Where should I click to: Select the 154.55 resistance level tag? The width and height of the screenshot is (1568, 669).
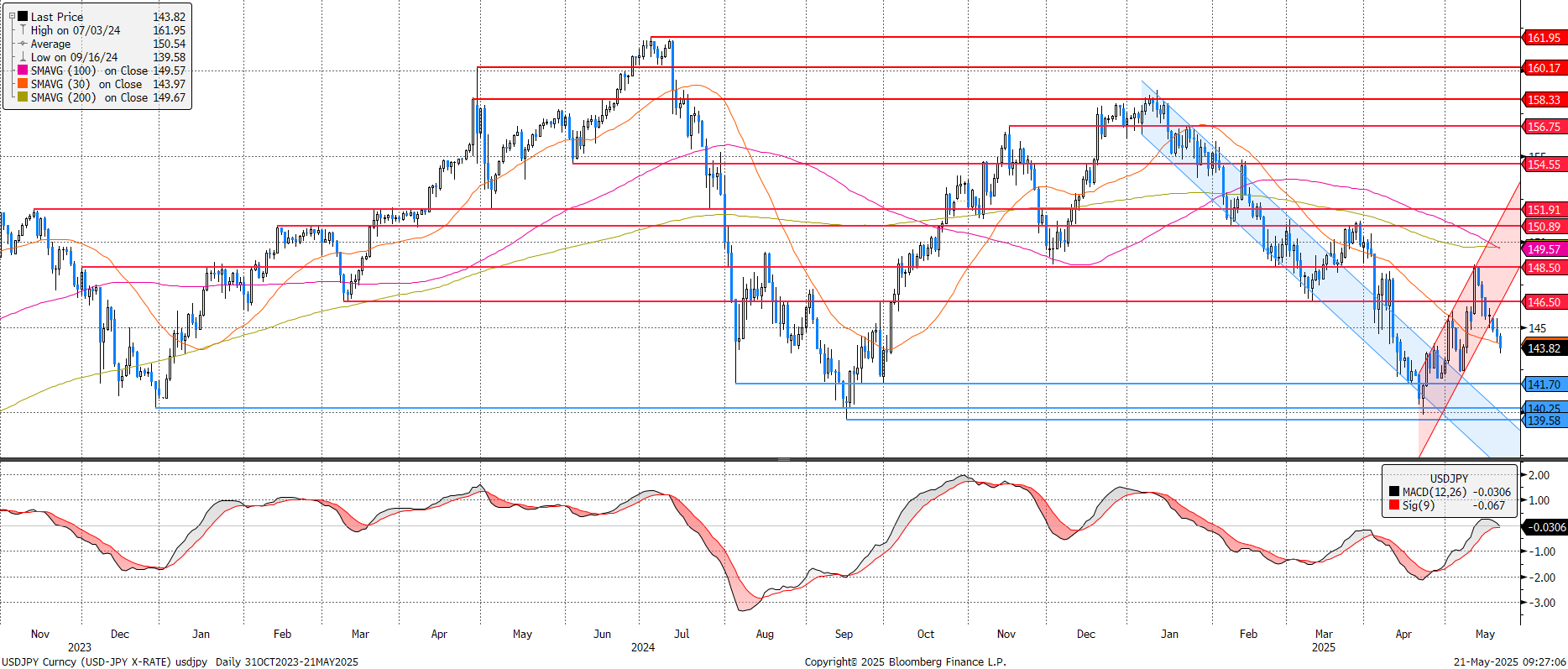pos(1544,165)
